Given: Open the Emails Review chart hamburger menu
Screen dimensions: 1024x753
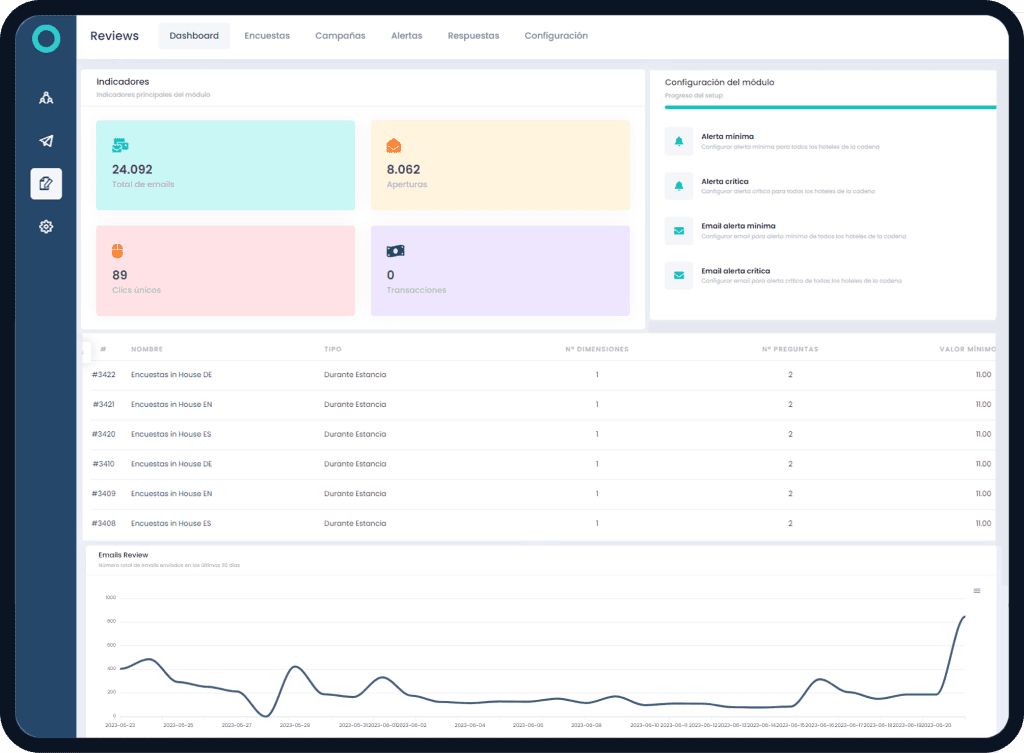Looking at the screenshot, I should pyautogui.click(x=977, y=591).
